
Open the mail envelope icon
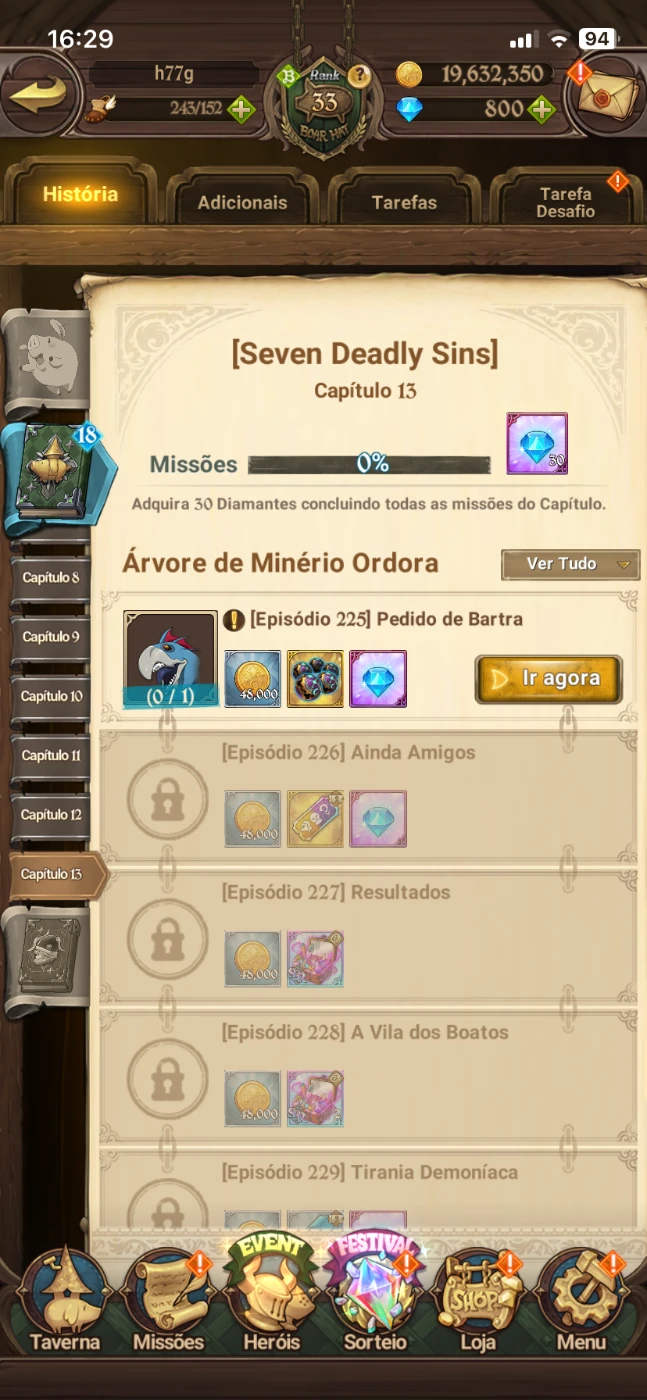pos(605,96)
